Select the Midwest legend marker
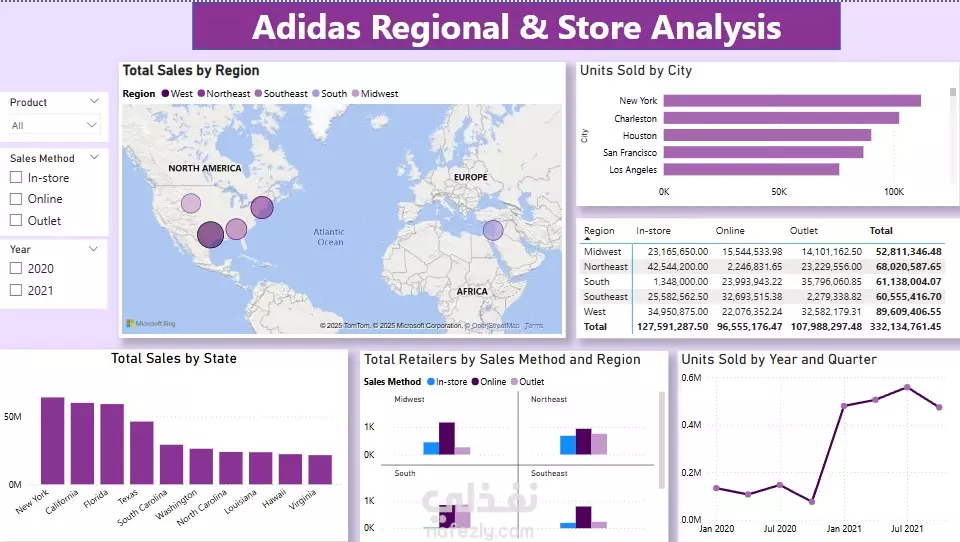This screenshot has height=542, width=960. [355, 94]
